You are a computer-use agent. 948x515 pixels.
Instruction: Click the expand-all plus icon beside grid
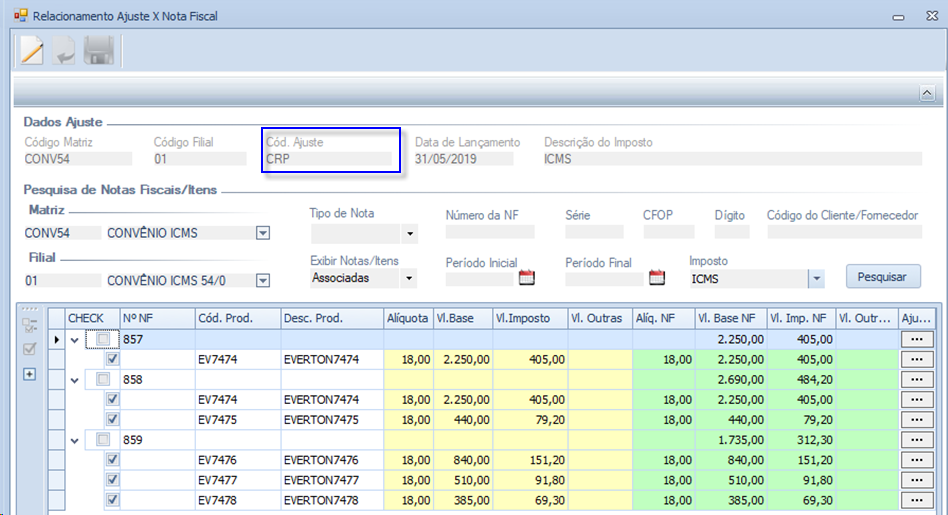29,374
